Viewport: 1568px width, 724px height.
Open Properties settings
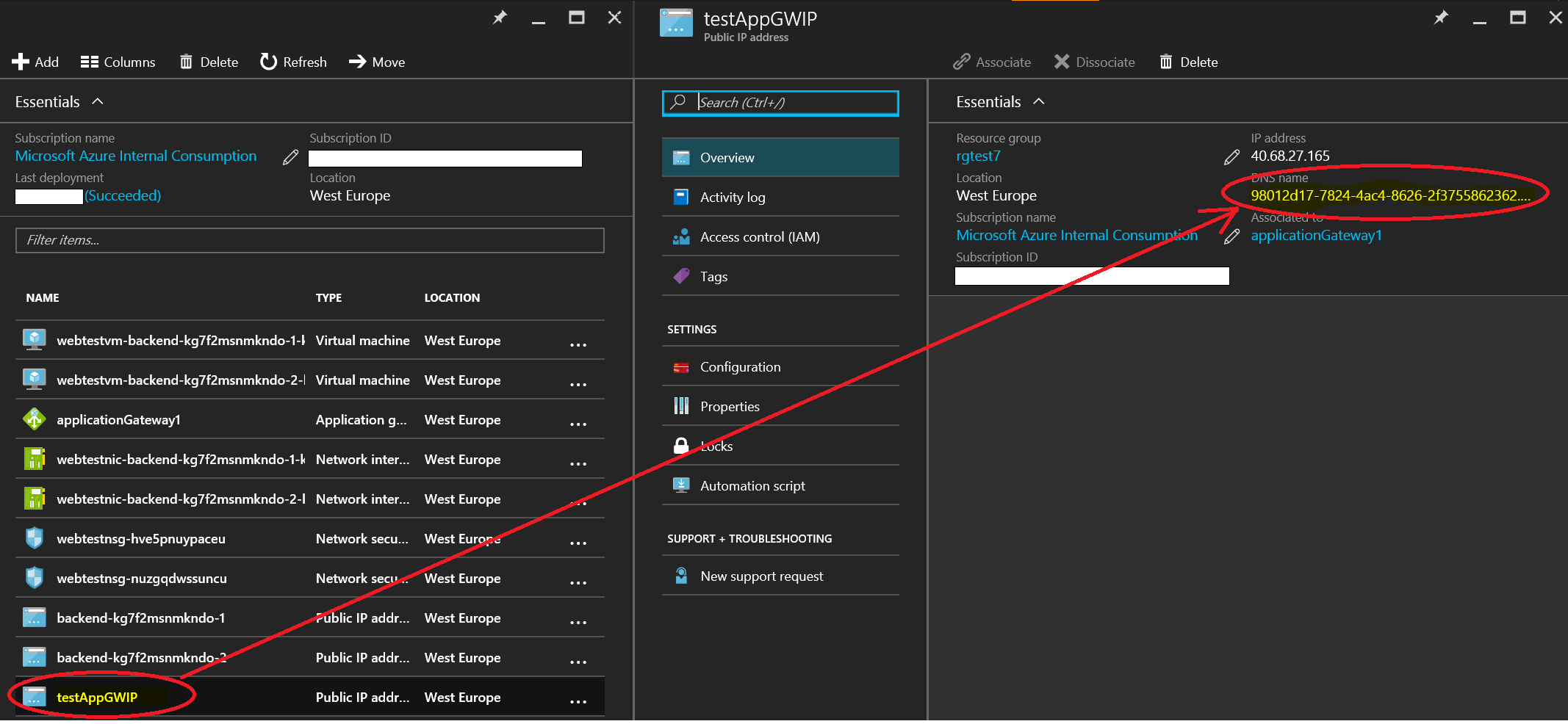780,406
